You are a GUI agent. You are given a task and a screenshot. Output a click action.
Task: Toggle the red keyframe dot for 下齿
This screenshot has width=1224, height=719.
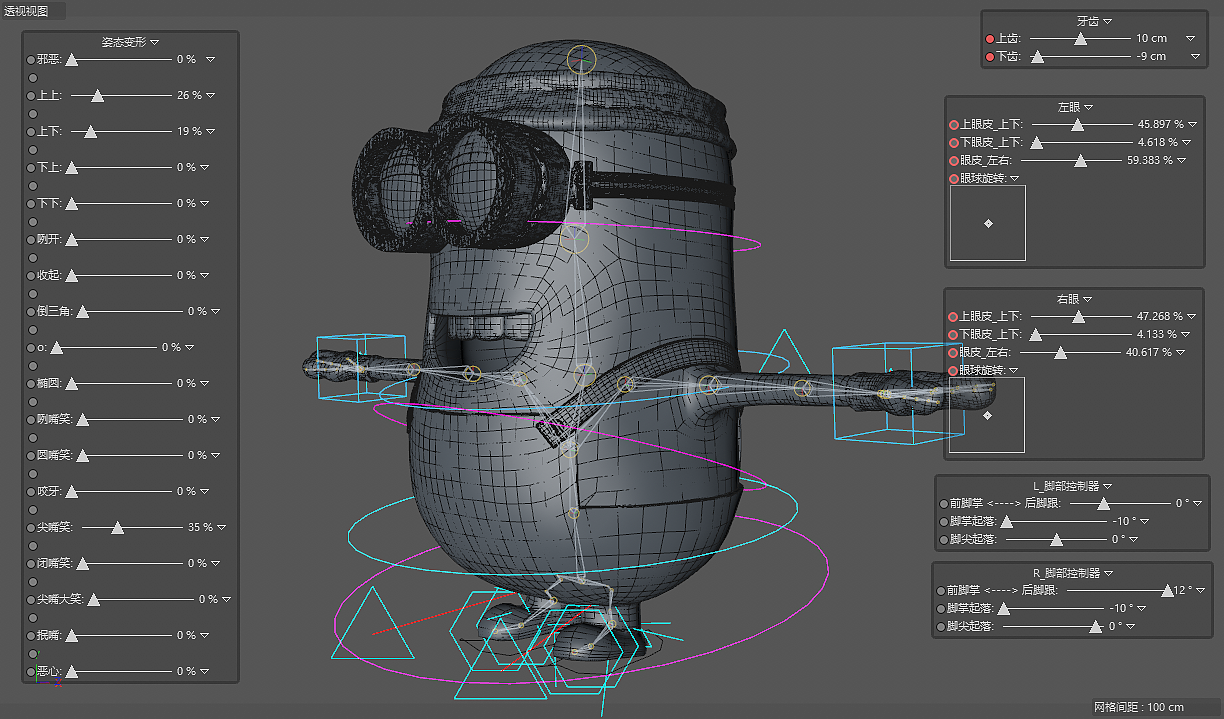[x=990, y=56]
